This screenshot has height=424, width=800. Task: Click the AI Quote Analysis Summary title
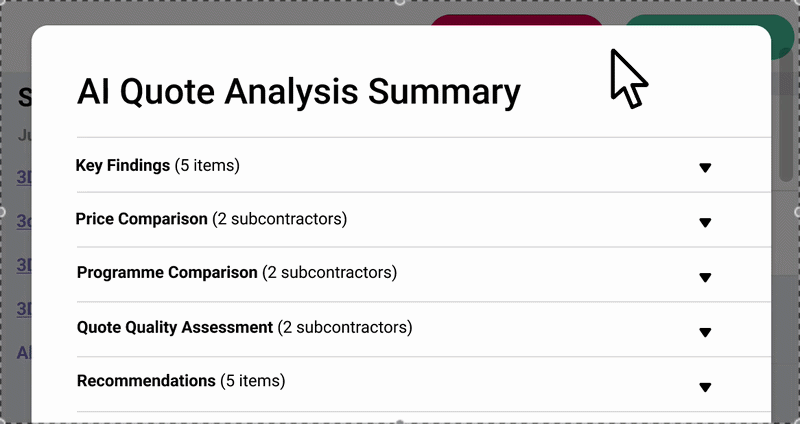pyautogui.click(x=298, y=91)
